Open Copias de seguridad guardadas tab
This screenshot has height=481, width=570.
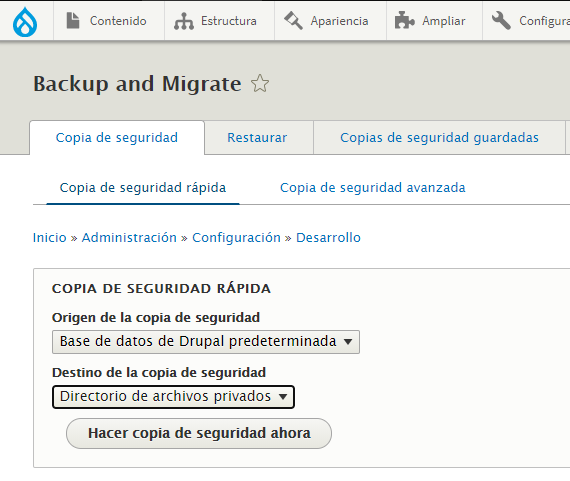click(439, 138)
